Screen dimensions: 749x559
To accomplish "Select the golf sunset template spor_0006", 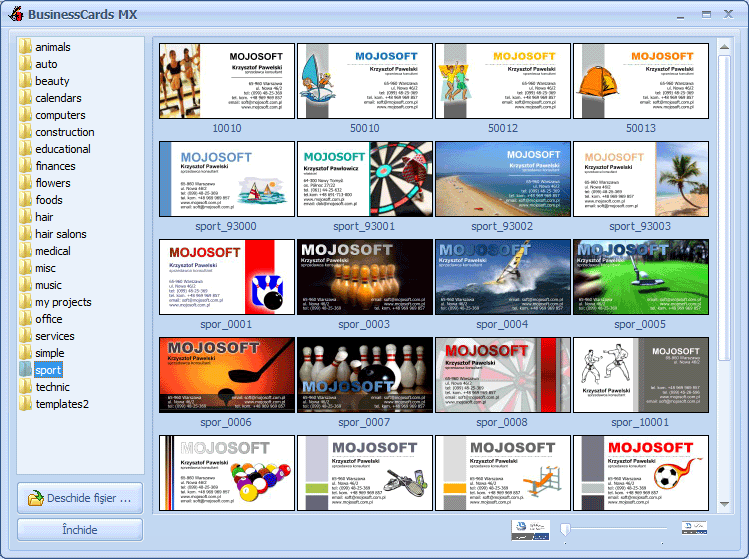I will pyautogui.click(x=227, y=375).
